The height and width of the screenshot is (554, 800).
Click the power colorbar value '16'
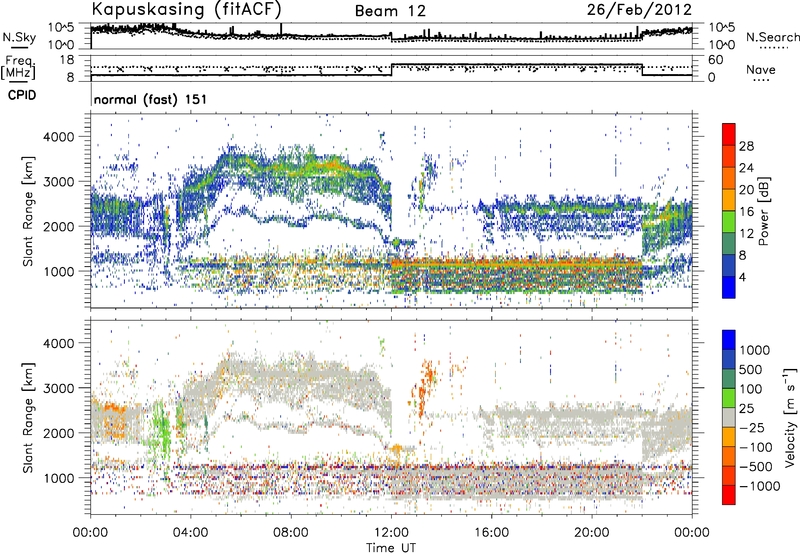(746, 212)
